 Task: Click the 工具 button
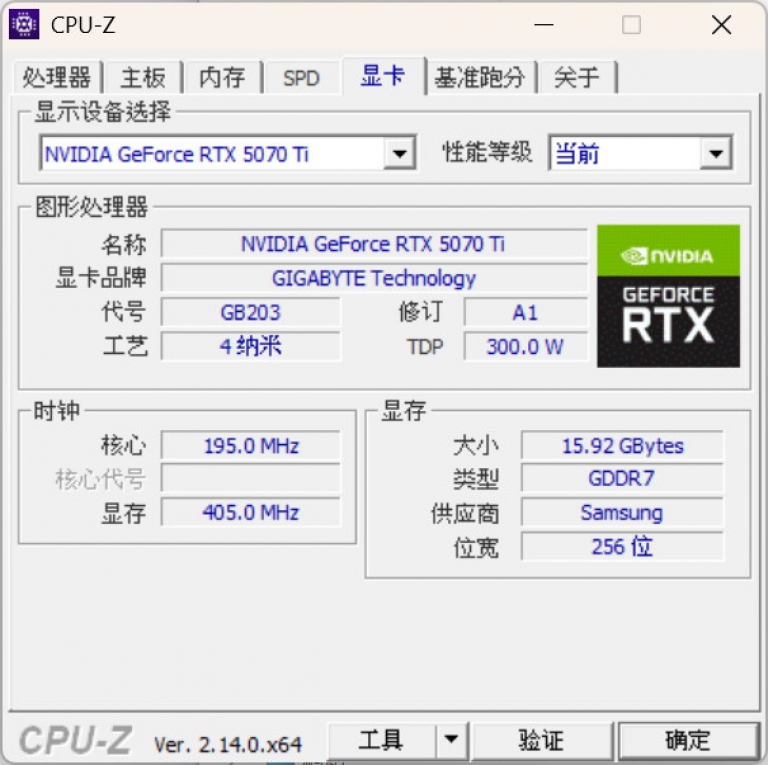[x=381, y=740]
